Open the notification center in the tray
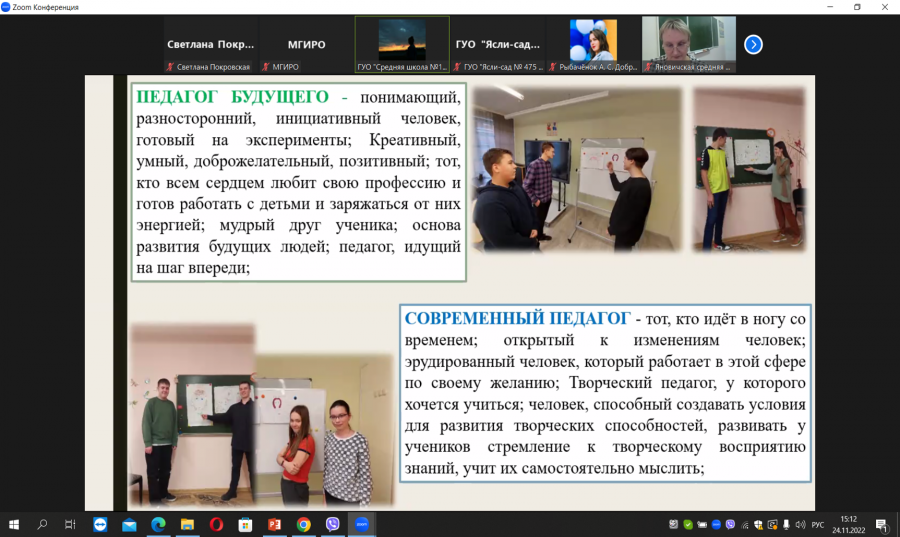The width and height of the screenshot is (900, 537). click(x=882, y=524)
